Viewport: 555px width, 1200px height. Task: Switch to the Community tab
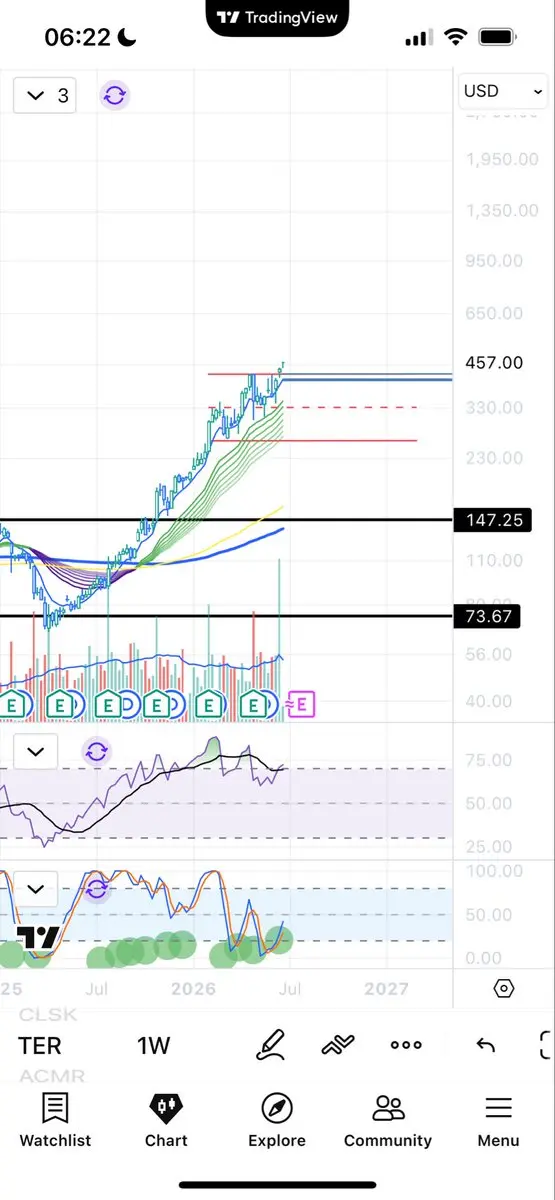(x=388, y=1119)
